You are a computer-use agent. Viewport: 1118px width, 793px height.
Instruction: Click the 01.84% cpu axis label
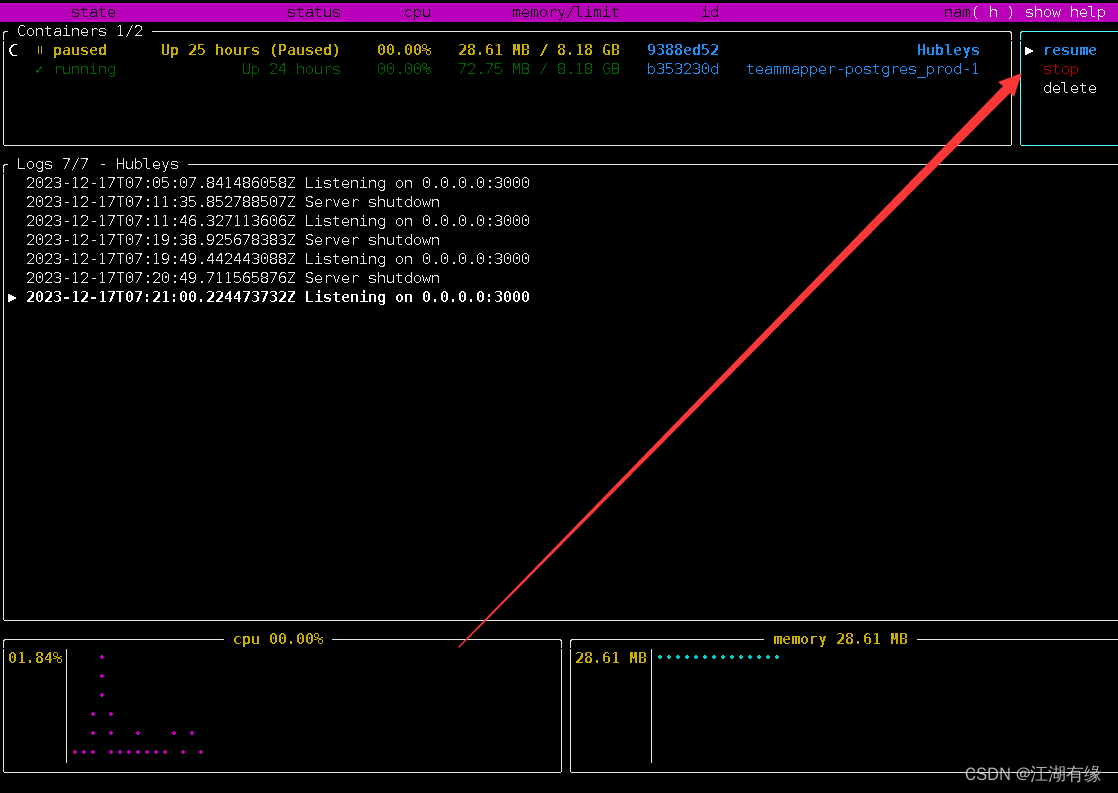click(x=35, y=658)
